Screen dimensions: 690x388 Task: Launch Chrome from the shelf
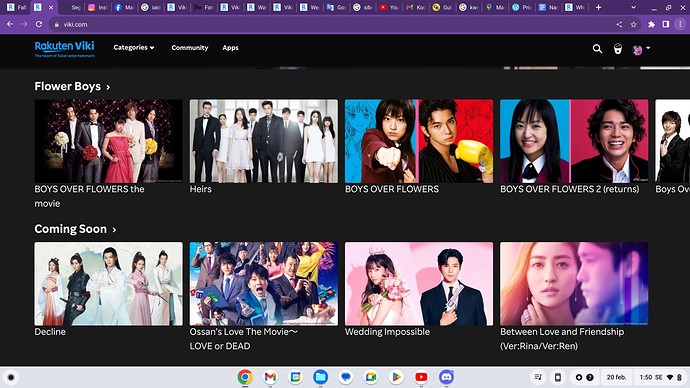tap(245, 377)
